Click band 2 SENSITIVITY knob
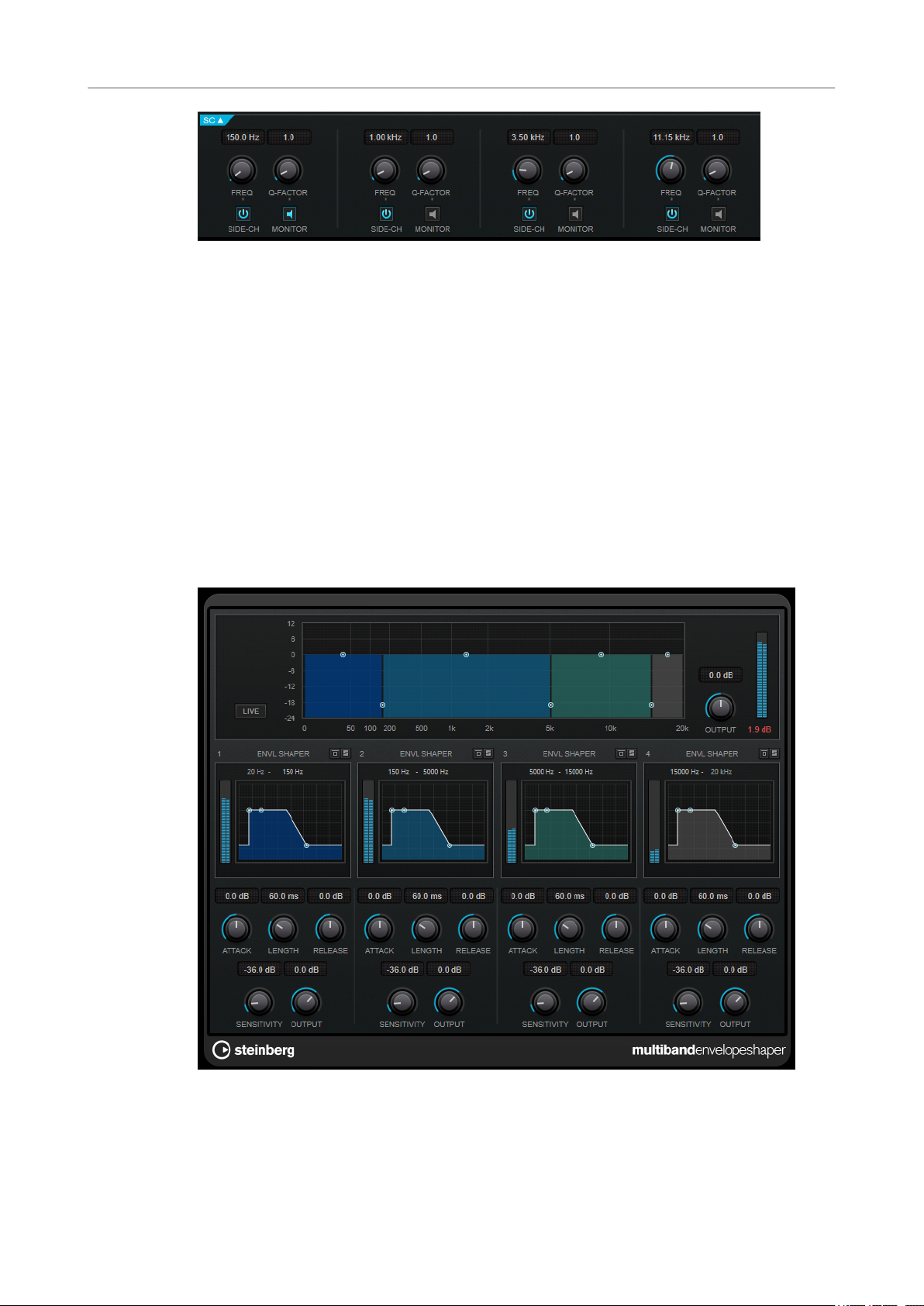This screenshot has width=924, height=1306. point(402,1002)
